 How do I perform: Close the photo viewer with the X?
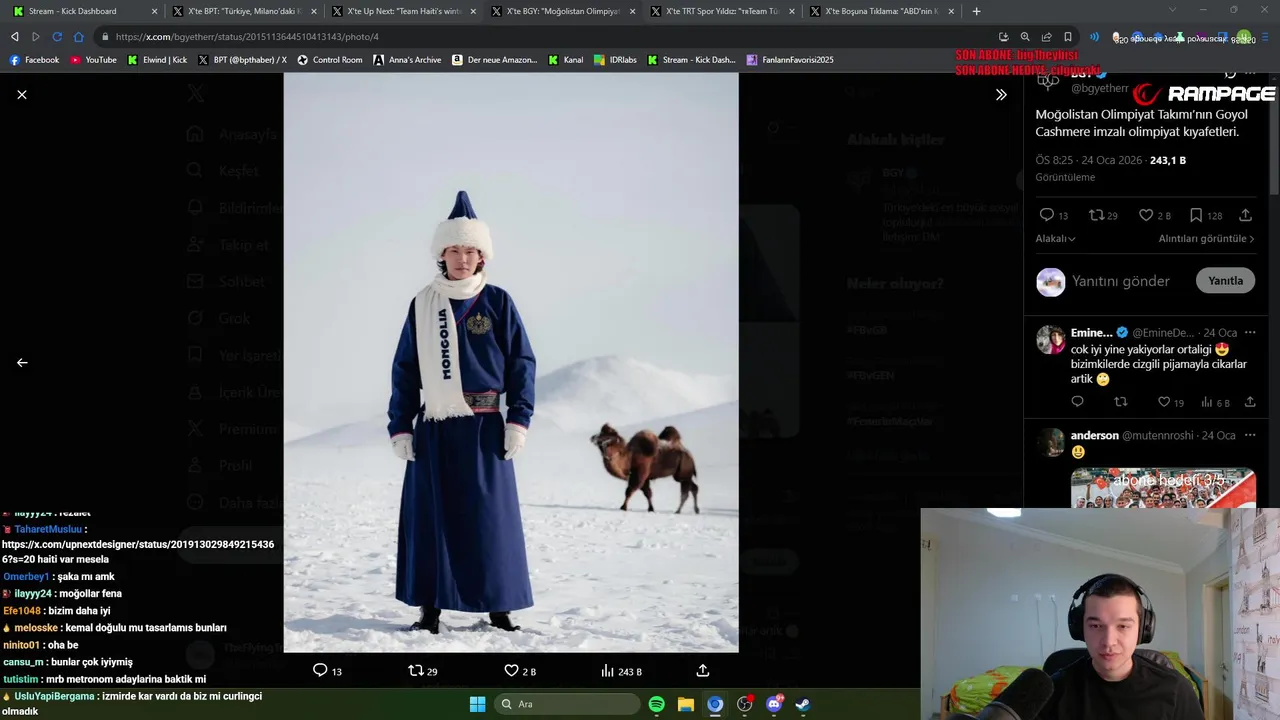pyautogui.click(x=22, y=94)
